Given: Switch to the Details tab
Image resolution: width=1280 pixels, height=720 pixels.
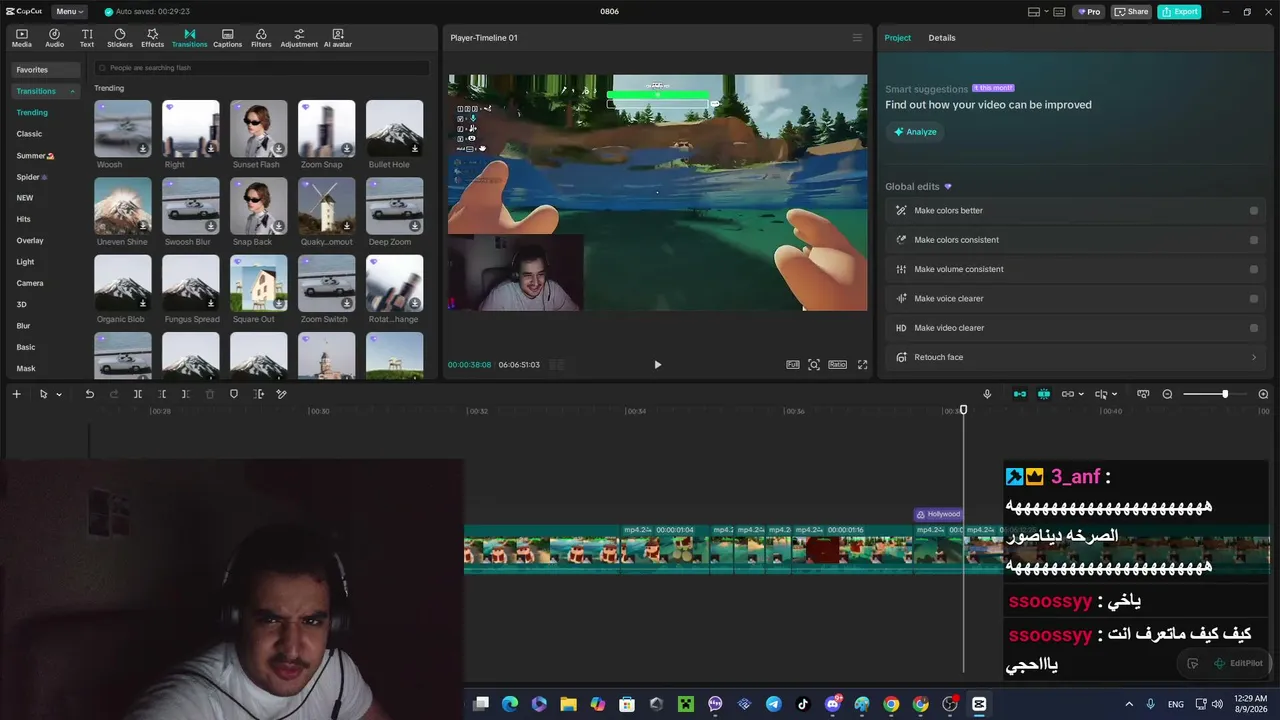Looking at the screenshot, I should pos(942,38).
